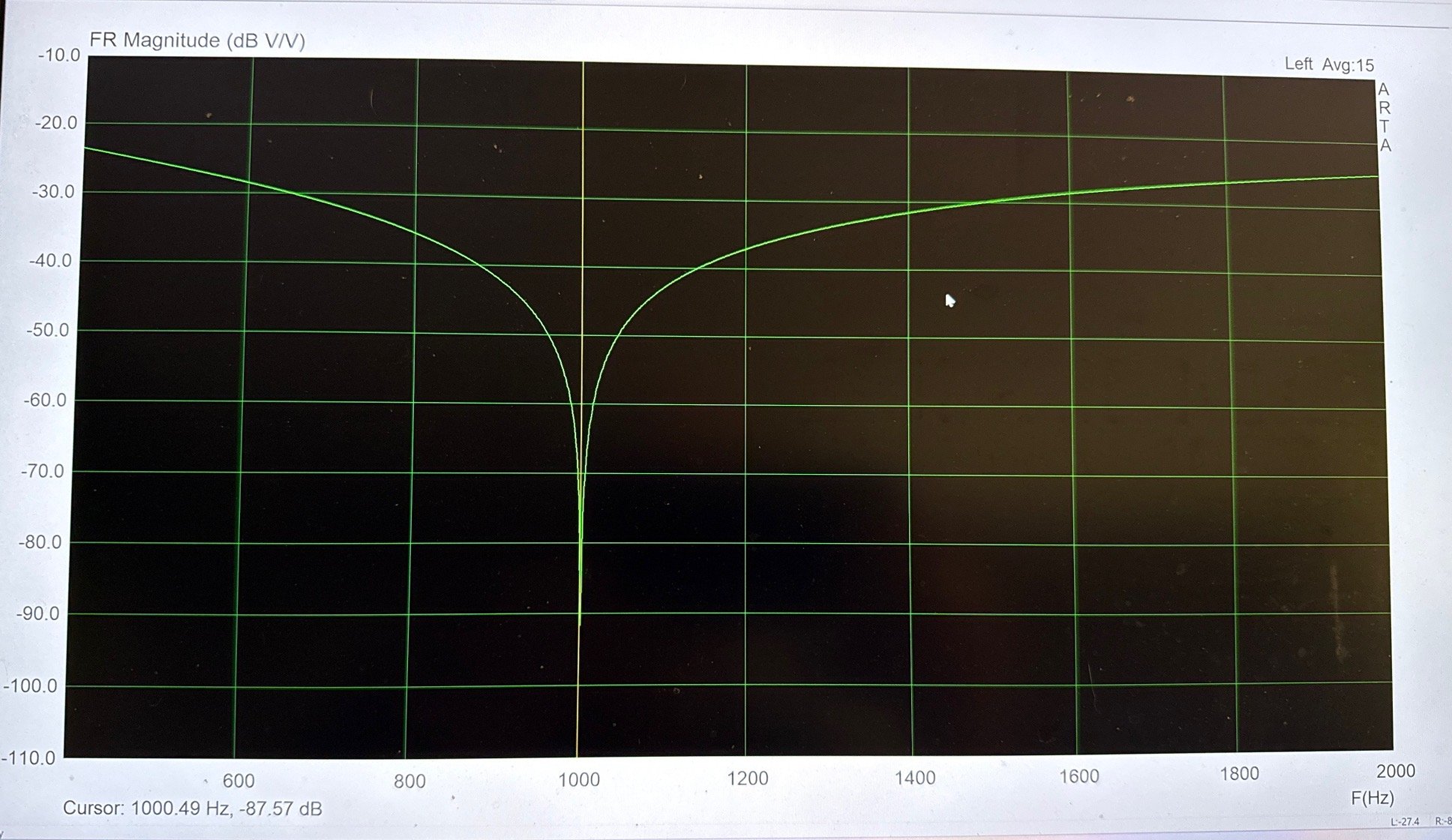This screenshot has width=1452, height=840.
Task: Click the -70.0 y-axis value
Action: point(42,471)
